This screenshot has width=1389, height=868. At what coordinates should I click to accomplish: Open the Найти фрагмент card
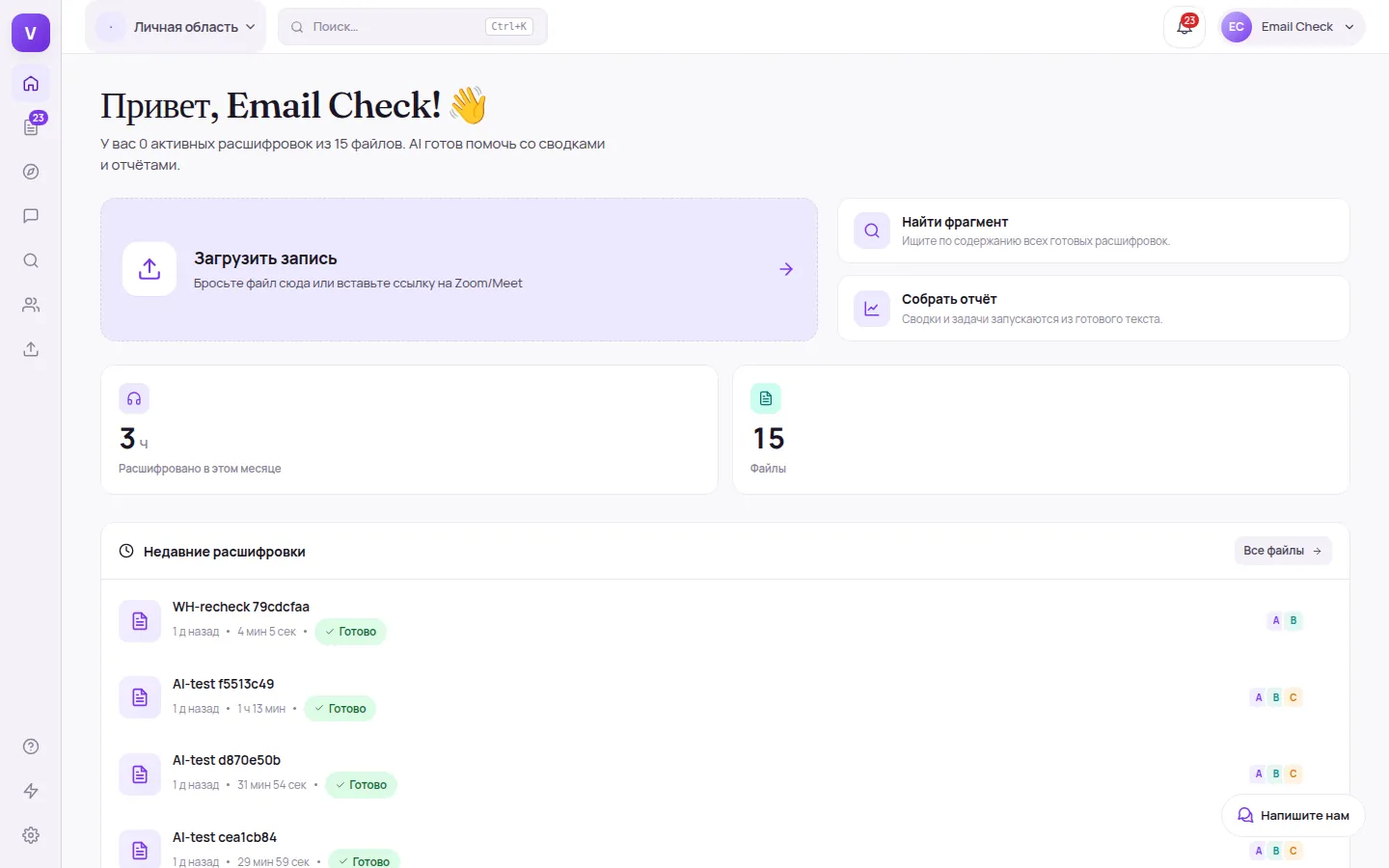coord(1094,231)
